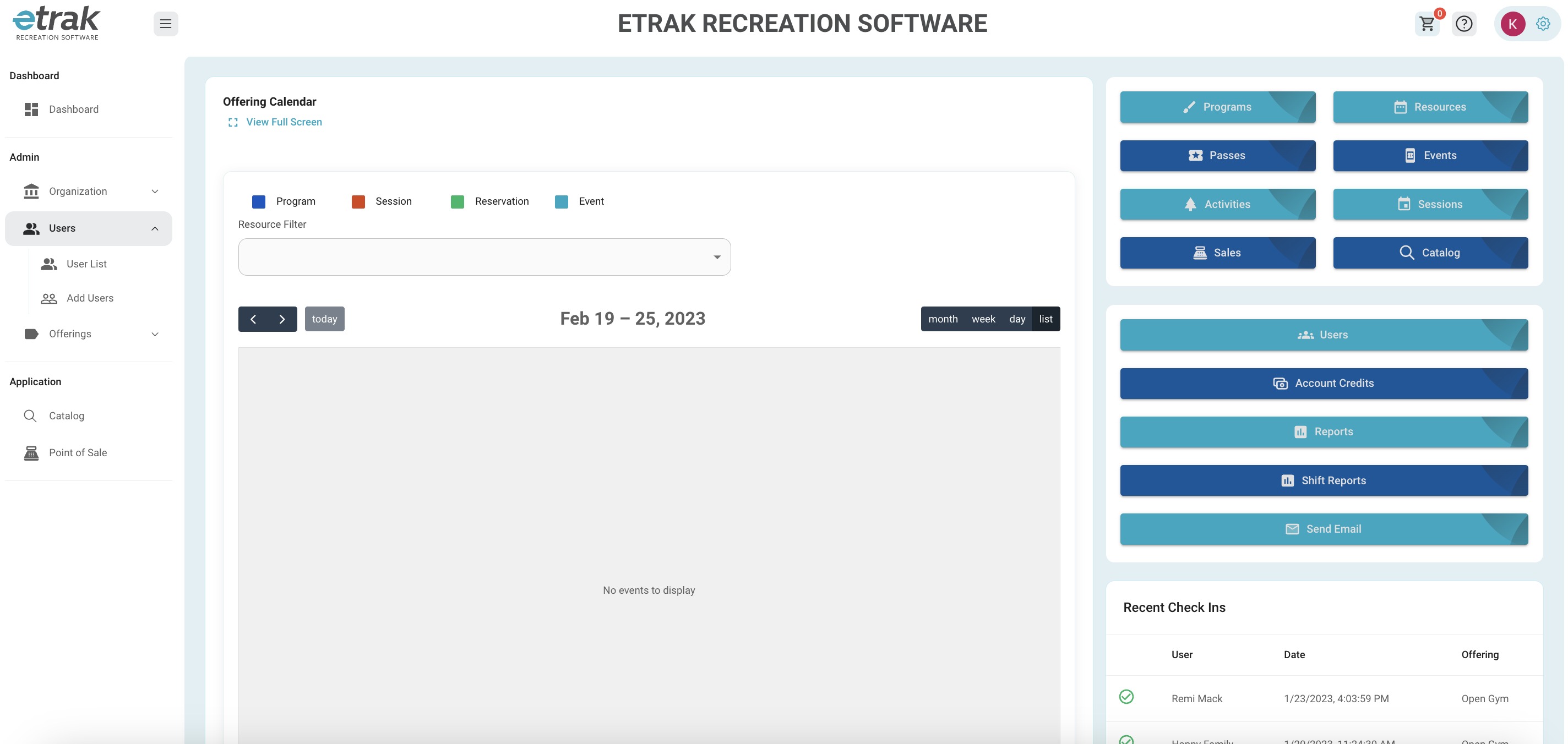Toggle the hamburger sidebar menu
Image resolution: width=1568 pixels, height=744 pixels.
click(x=166, y=24)
